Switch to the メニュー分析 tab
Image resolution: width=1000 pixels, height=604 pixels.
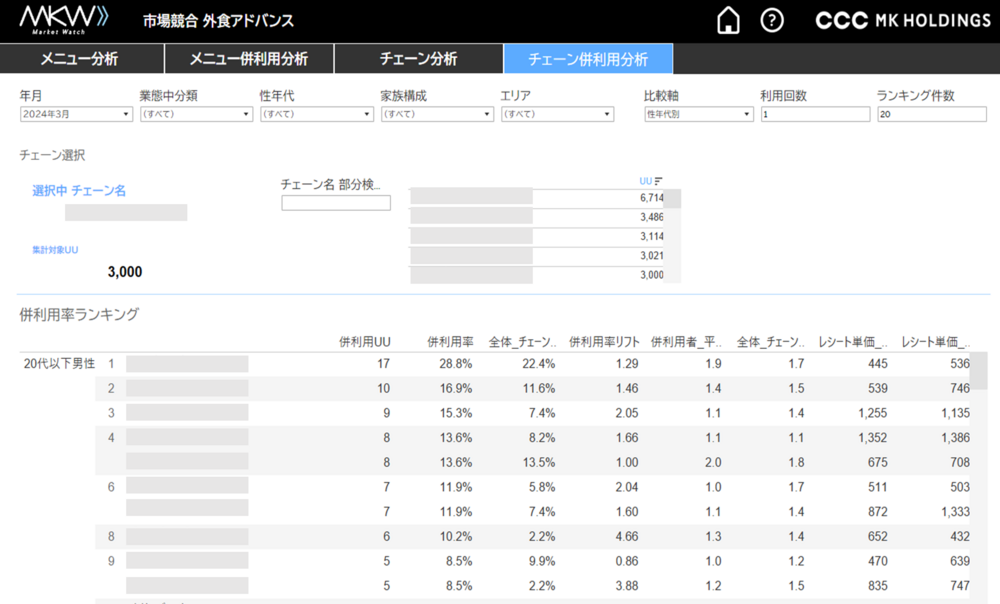80,59
